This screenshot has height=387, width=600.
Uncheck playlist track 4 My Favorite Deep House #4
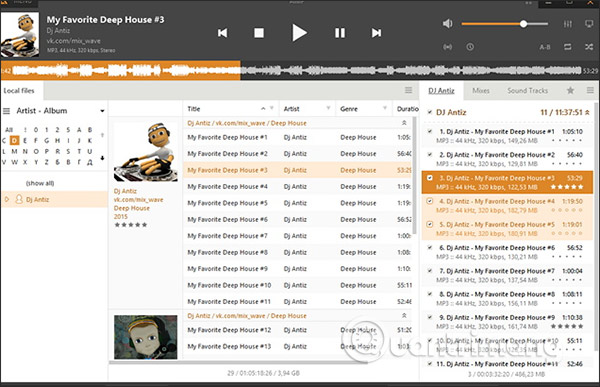point(430,201)
